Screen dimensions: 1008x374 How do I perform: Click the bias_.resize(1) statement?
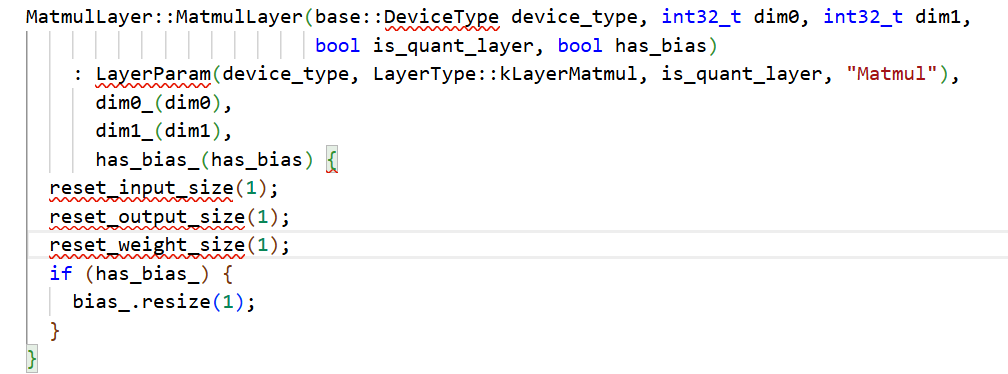click(x=165, y=303)
